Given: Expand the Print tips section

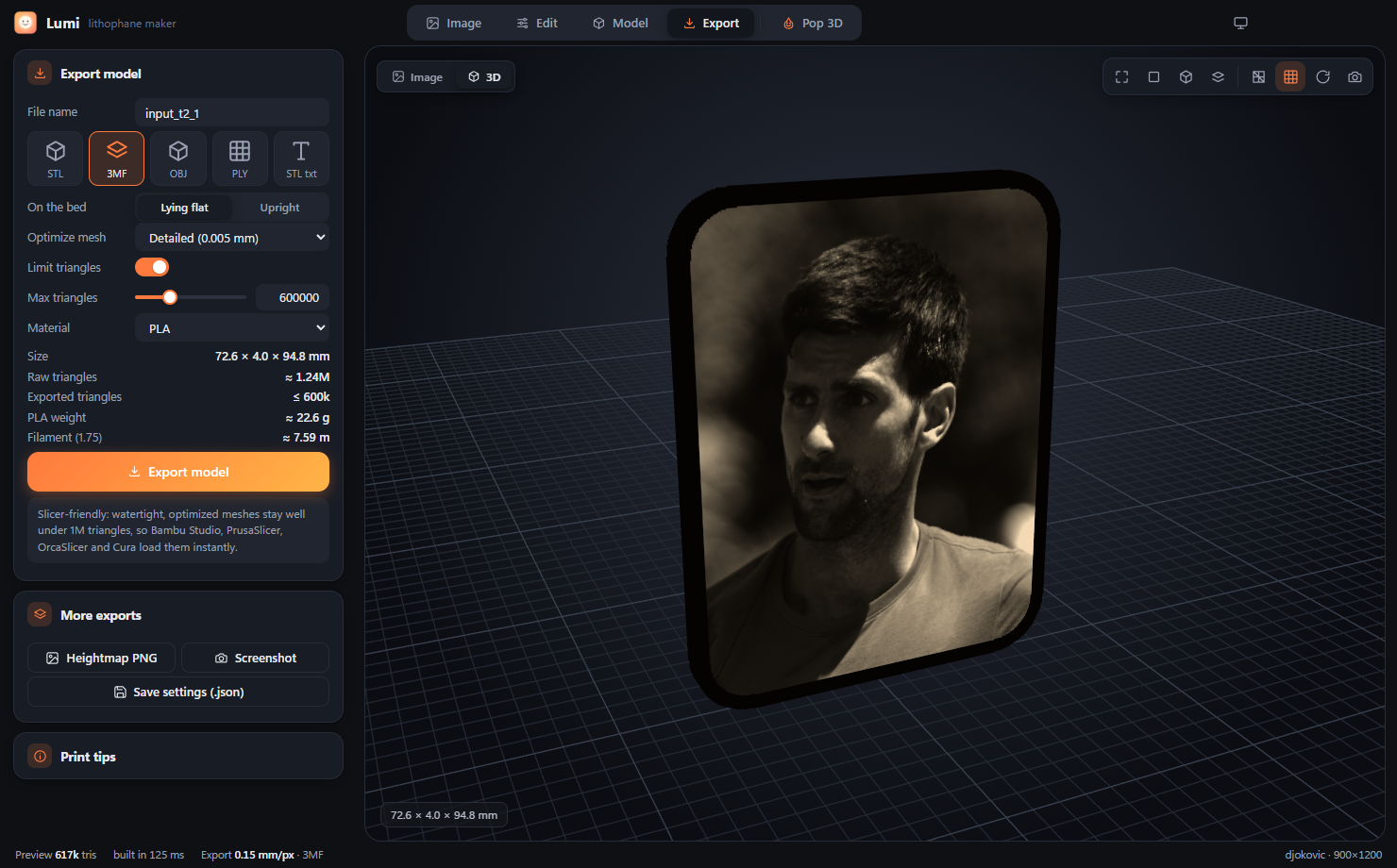Looking at the screenshot, I should pyautogui.click(x=178, y=756).
